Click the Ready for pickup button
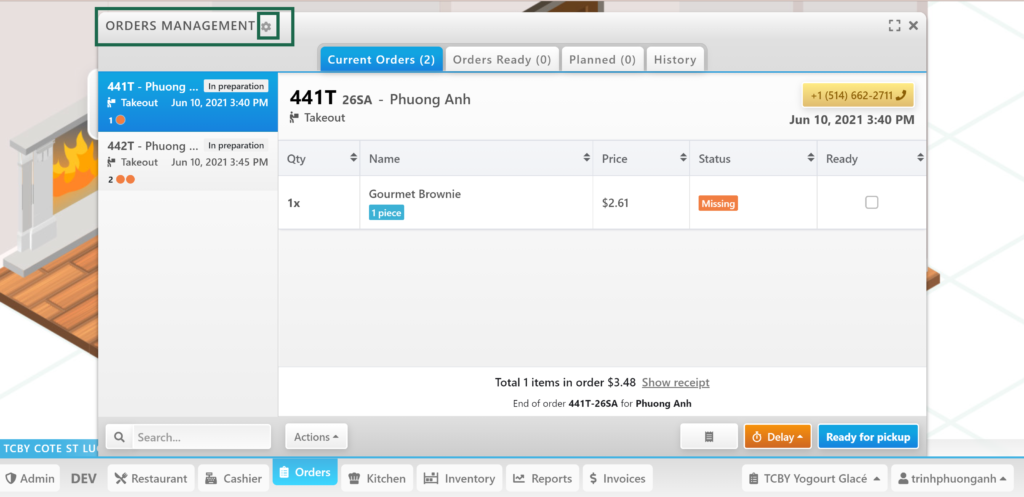Viewport: 1024px width, 497px height. (867, 437)
